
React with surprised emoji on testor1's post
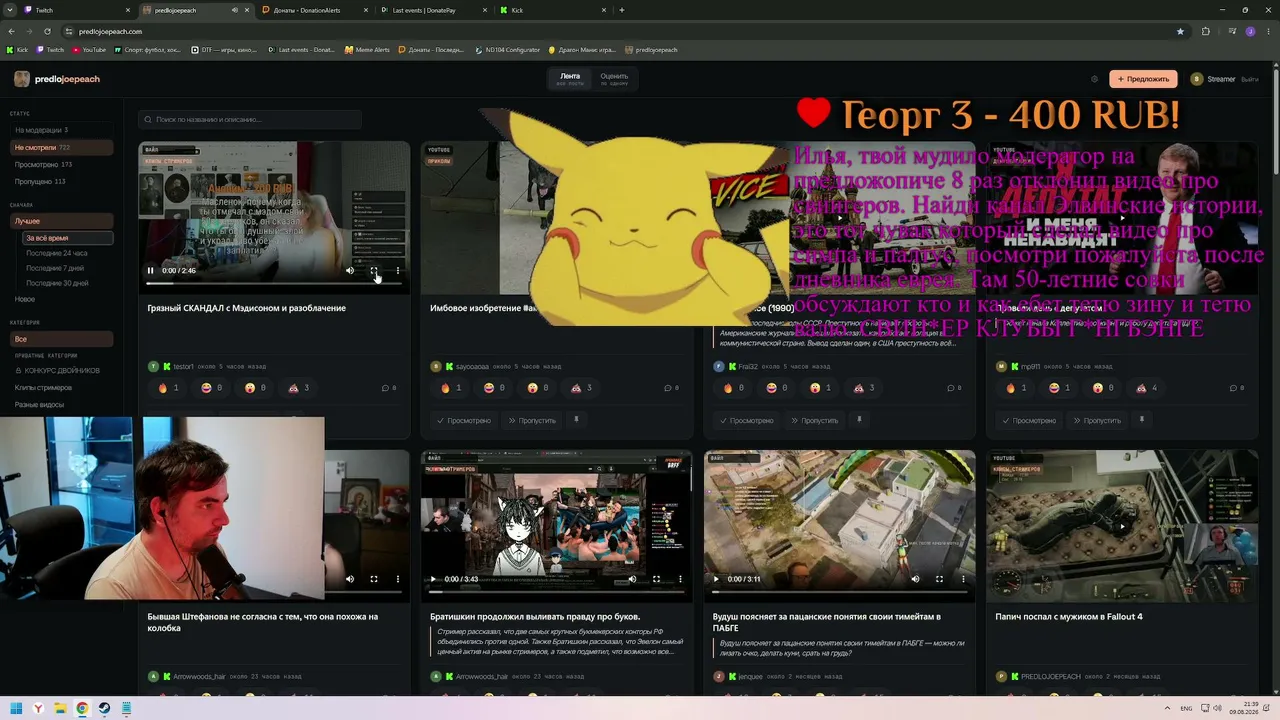pos(256,388)
